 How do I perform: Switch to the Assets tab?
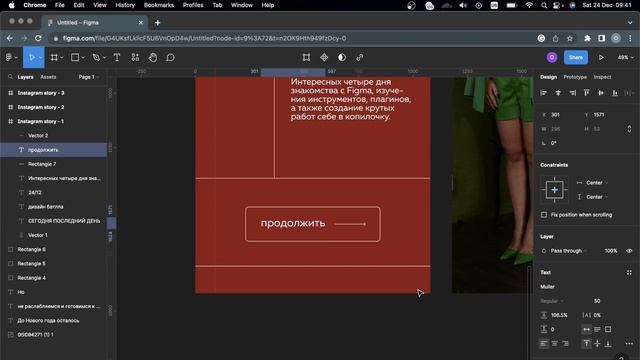[x=48, y=77]
